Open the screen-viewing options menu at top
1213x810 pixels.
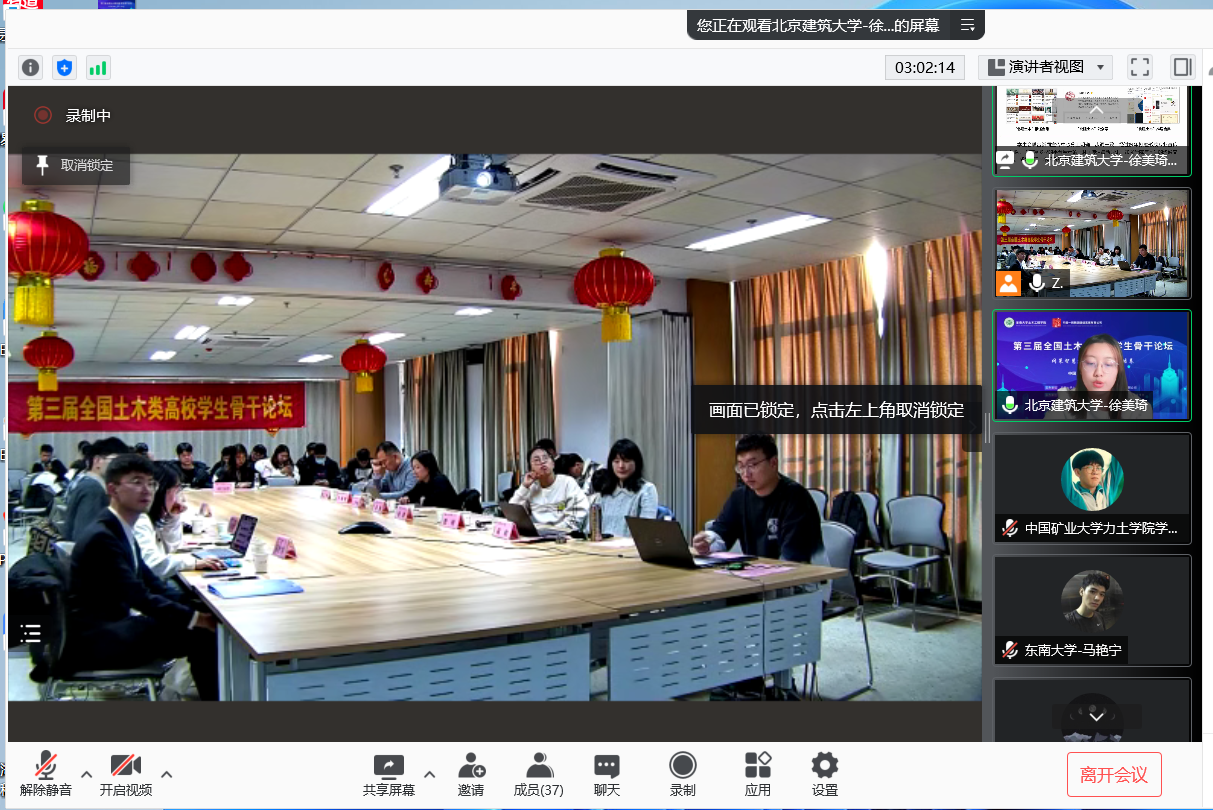[967, 25]
